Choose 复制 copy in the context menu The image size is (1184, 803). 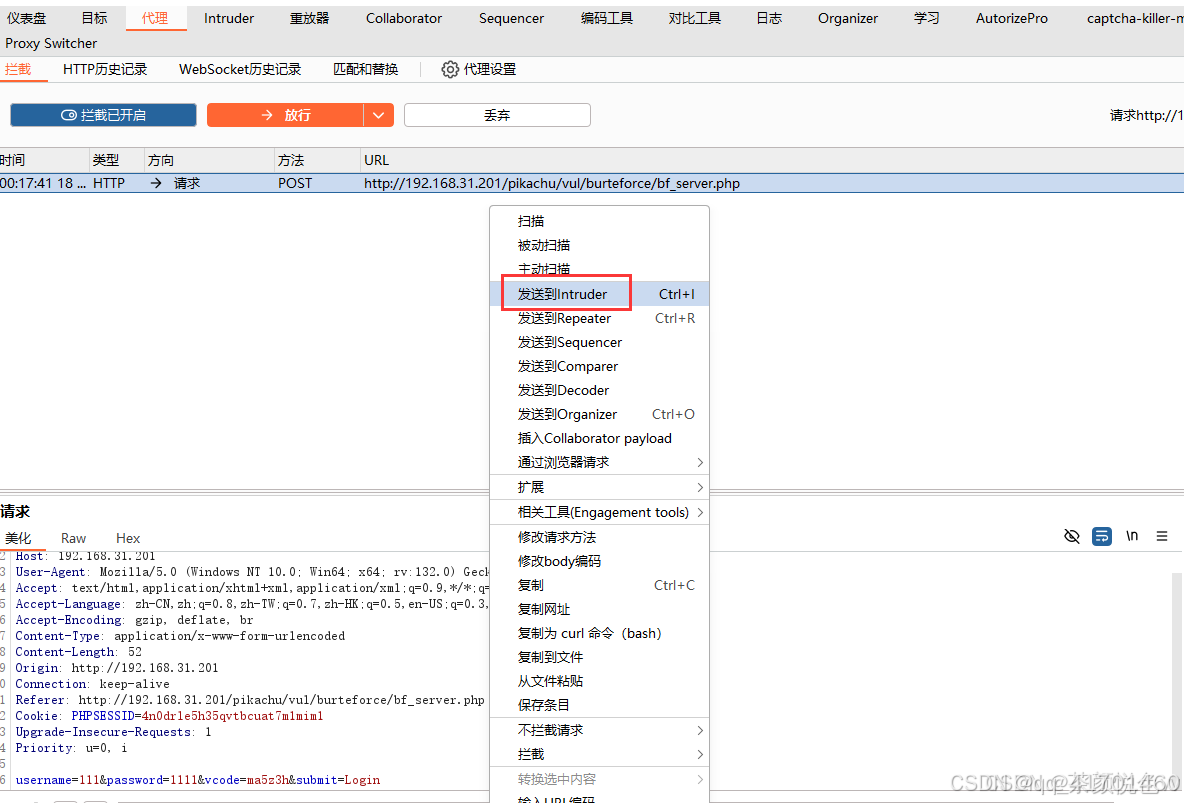pyautogui.click(x=600, y=585)
